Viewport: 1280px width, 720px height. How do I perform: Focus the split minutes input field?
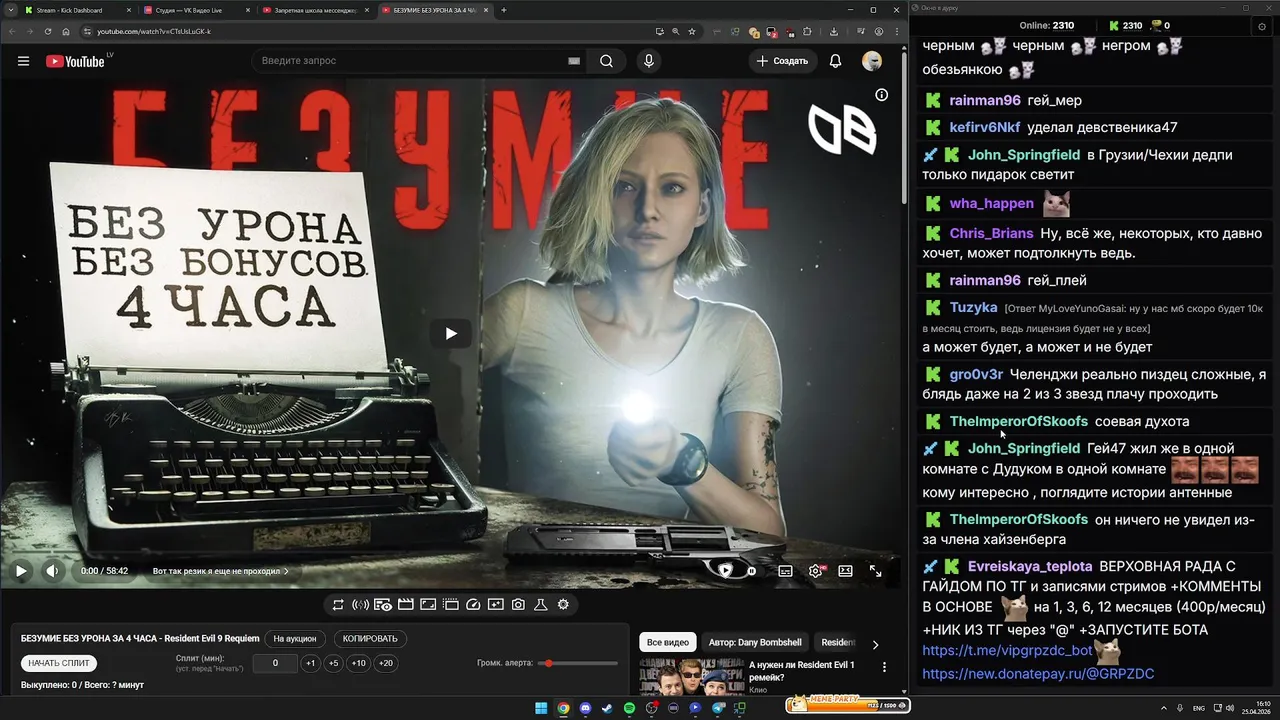pyautogui.click(x=275, y=663)
